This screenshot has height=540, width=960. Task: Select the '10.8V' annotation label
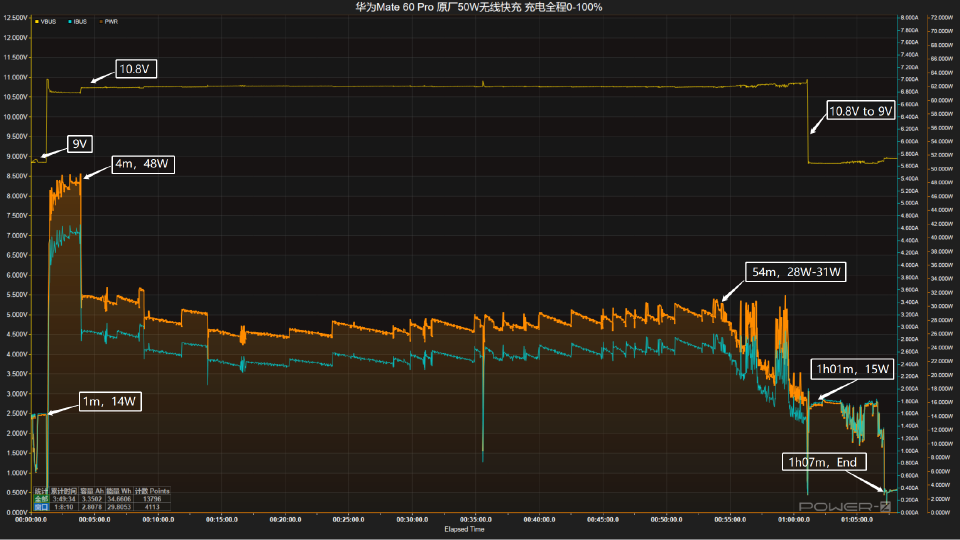(x=136, y=69)
